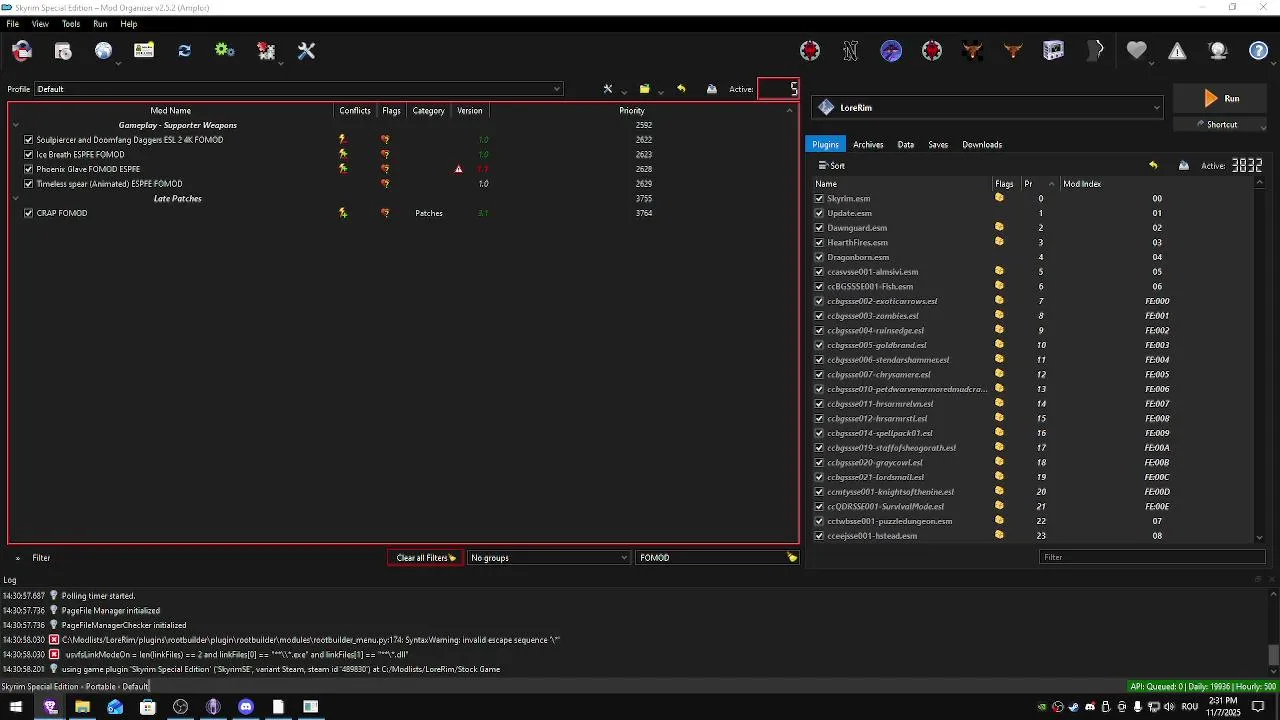1280x720 pixels.
Task: Expand the Filter panel chevron
Action: (x=17, y=558)
